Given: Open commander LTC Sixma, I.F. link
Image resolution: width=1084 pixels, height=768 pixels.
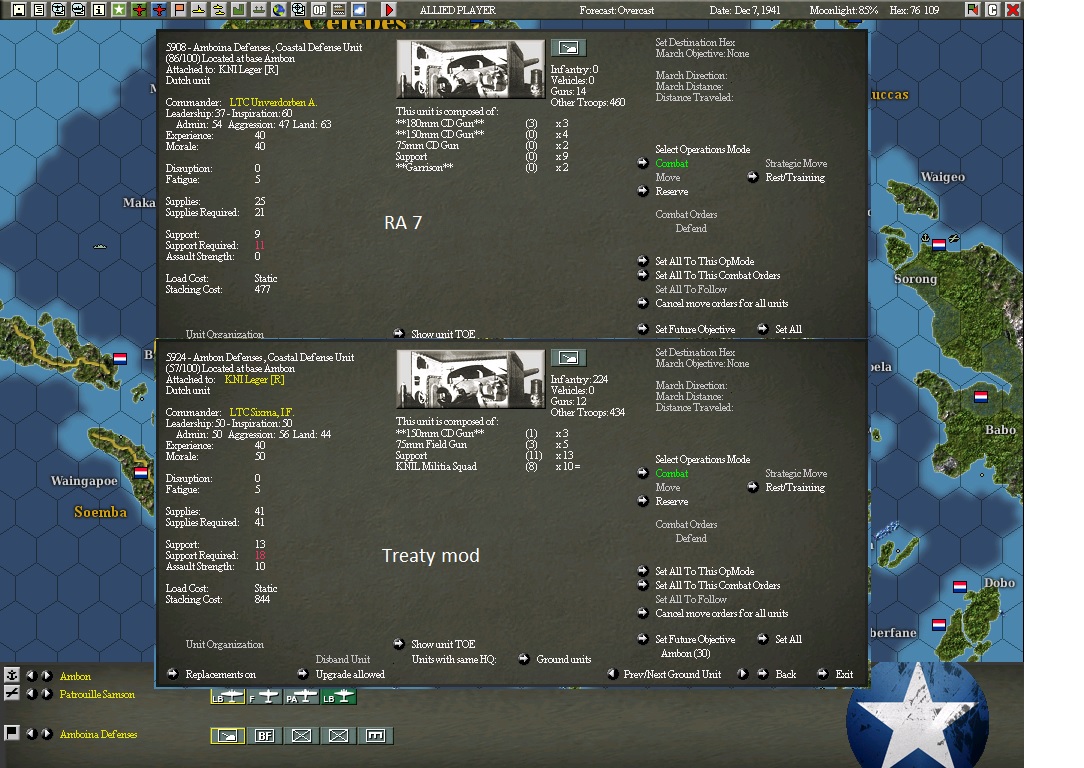Looking at the screenshot, I should [261, 412].
